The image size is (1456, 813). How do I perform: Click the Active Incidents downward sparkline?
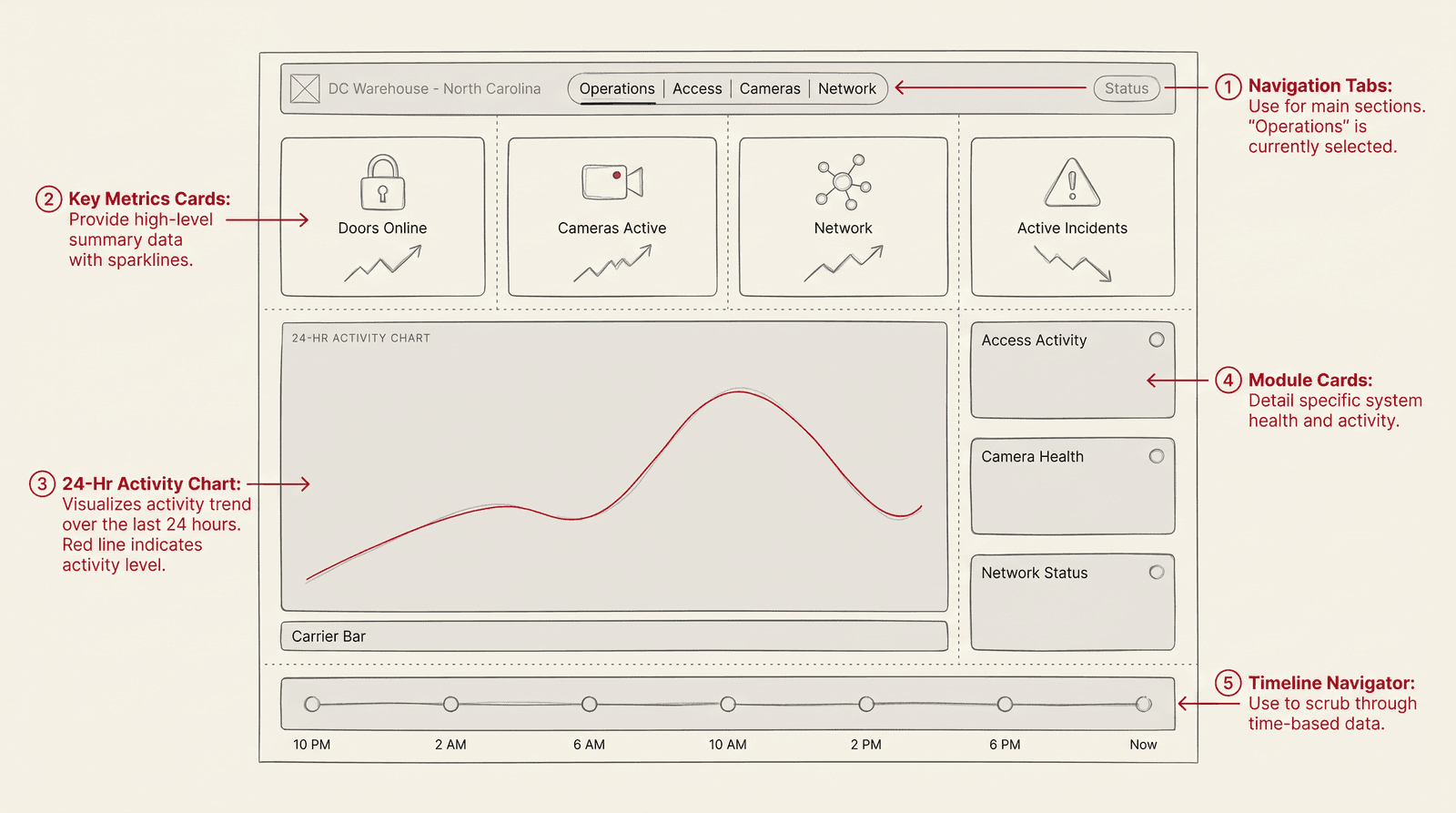pyautogui.click(x=1073, y=264)
